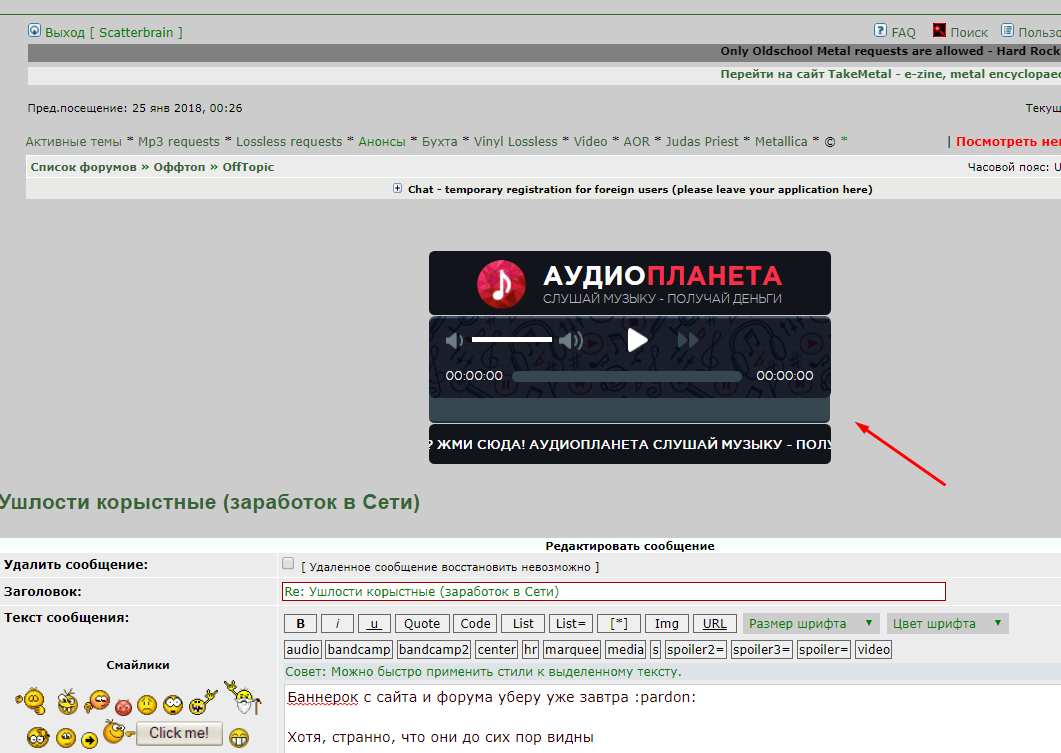Screen dimensions: 1061x753
Task: Click the spoiler= BBCode button
Action: tap(823, 649)
